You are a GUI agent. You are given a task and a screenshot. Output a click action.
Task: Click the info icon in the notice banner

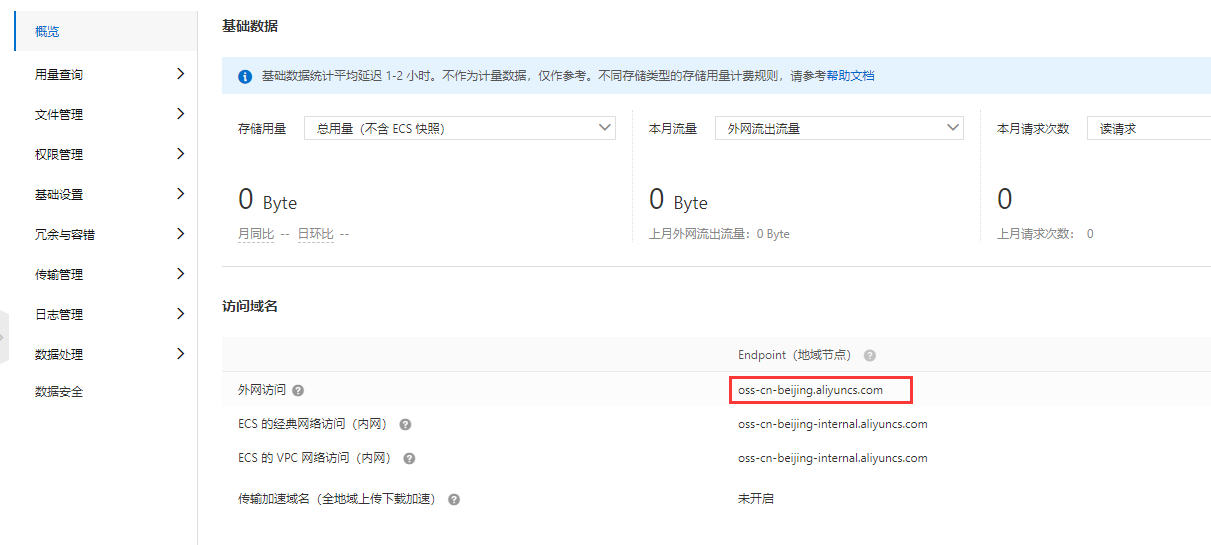click(245, 77)
